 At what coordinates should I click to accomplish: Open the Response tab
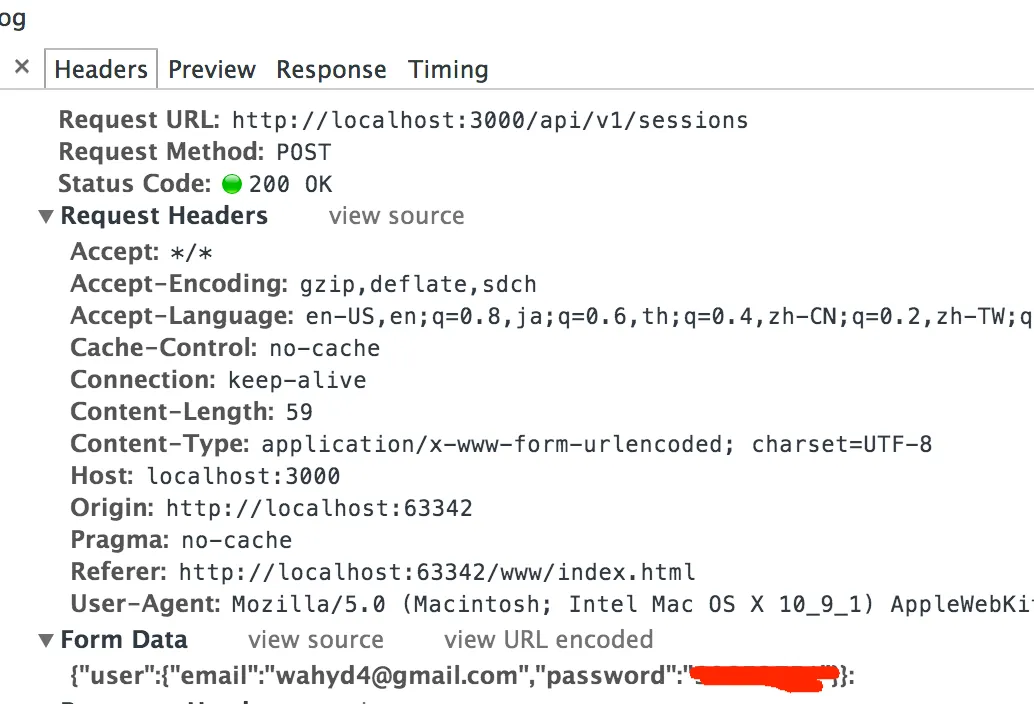coord(331,69)
